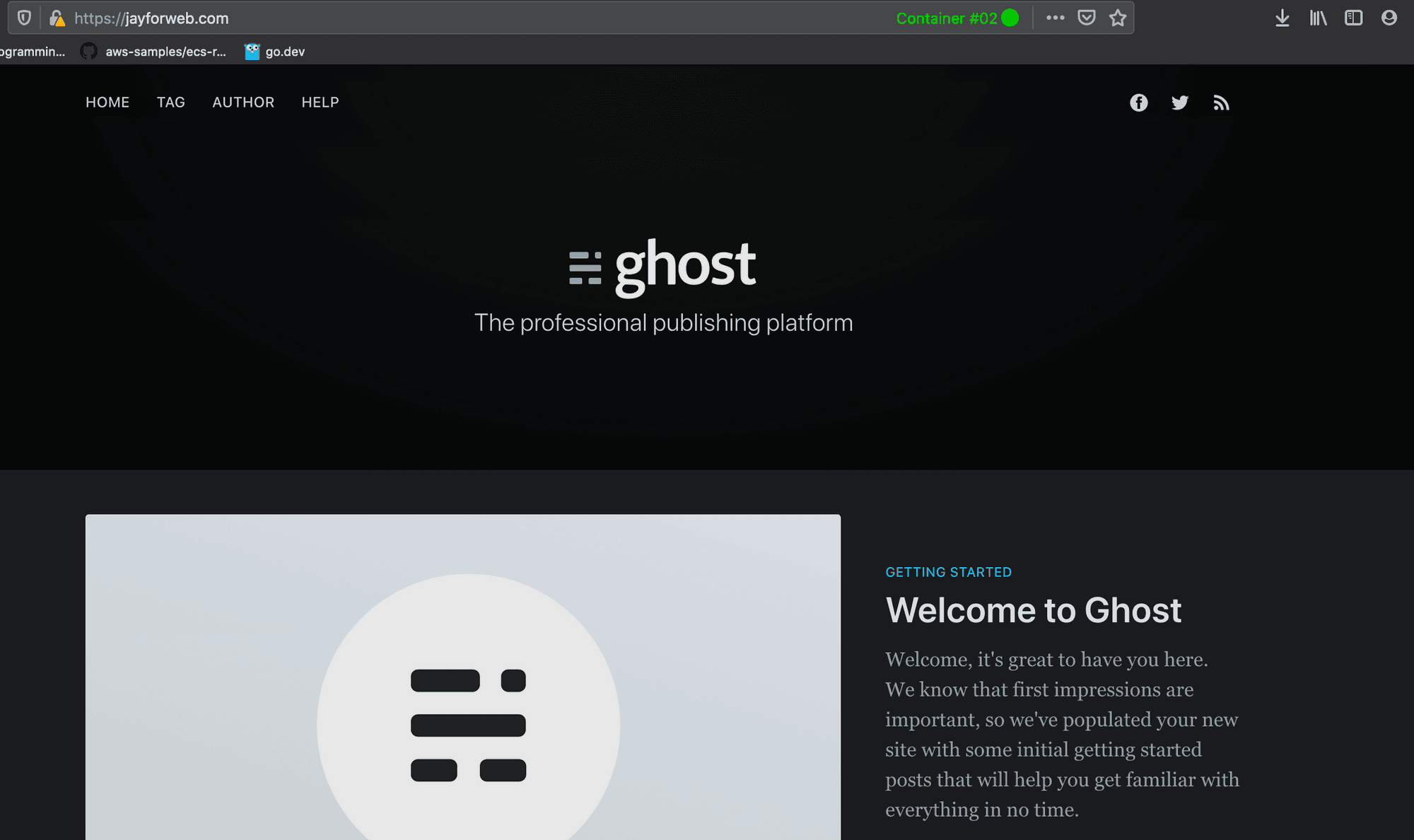Toggle the browser sidebar
Viewport: 1414px width, 840px height.
[1354, 18]
